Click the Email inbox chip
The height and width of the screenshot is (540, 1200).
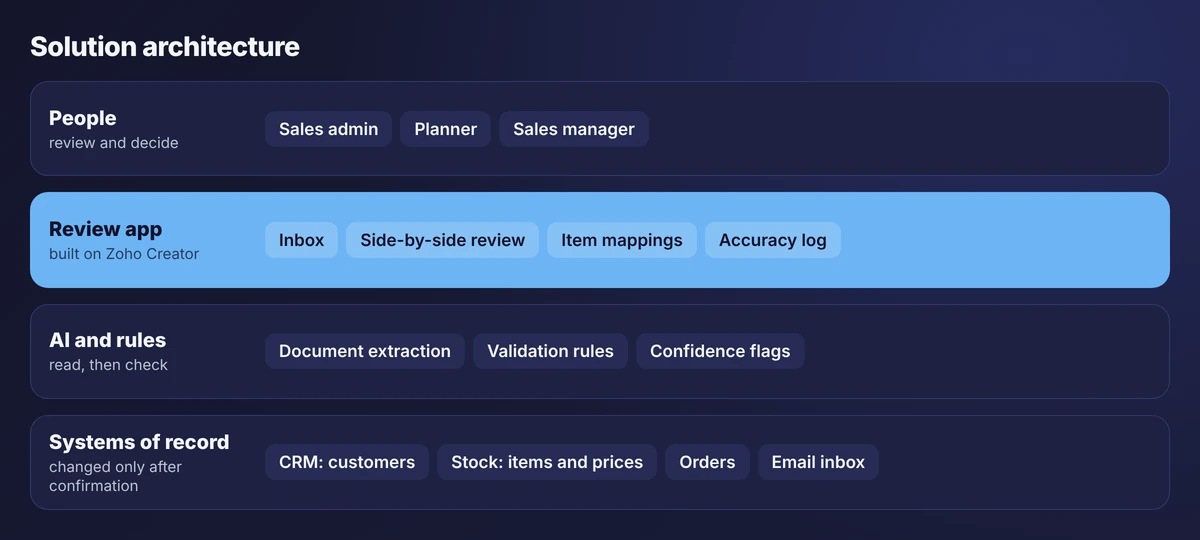pyautogui.click(x=818, y=462)
